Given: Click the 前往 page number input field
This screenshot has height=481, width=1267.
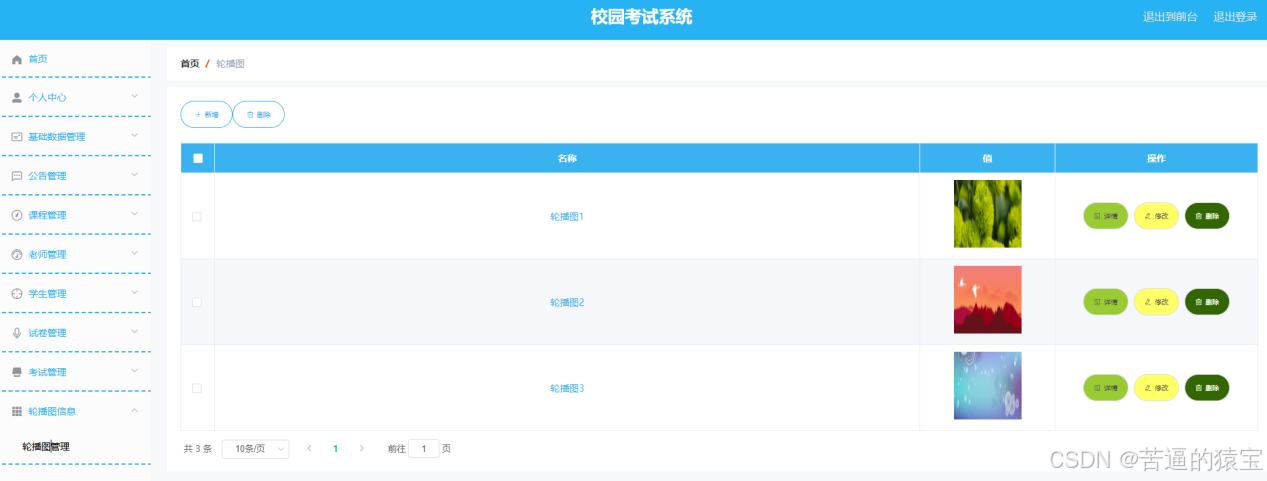Looking at the screenshot, I should pyautogui.click(x=424, y=449).
